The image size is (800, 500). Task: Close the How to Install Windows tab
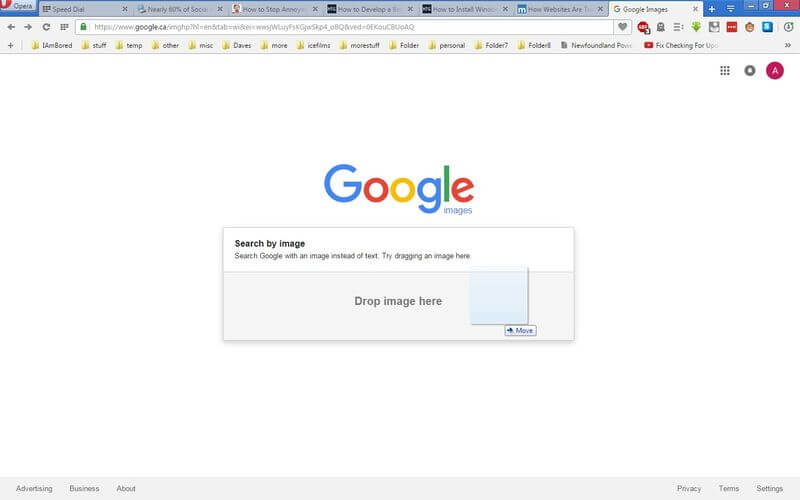[505, 9]
